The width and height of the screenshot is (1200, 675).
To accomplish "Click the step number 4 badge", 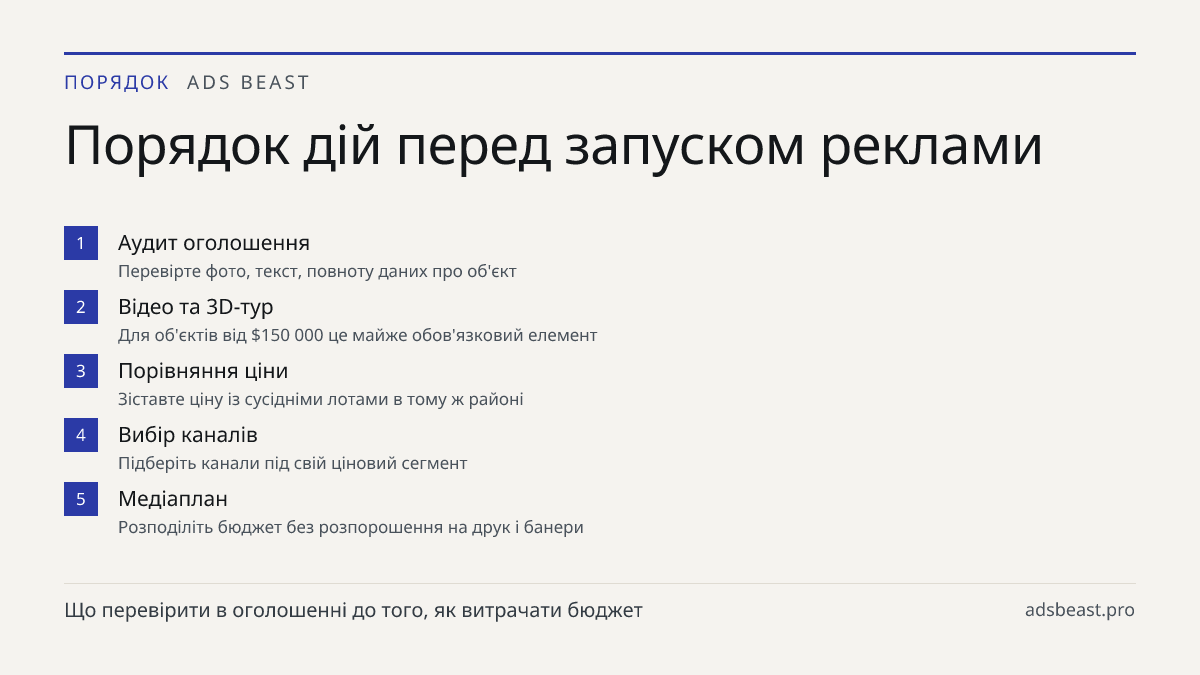I will 81,435.
